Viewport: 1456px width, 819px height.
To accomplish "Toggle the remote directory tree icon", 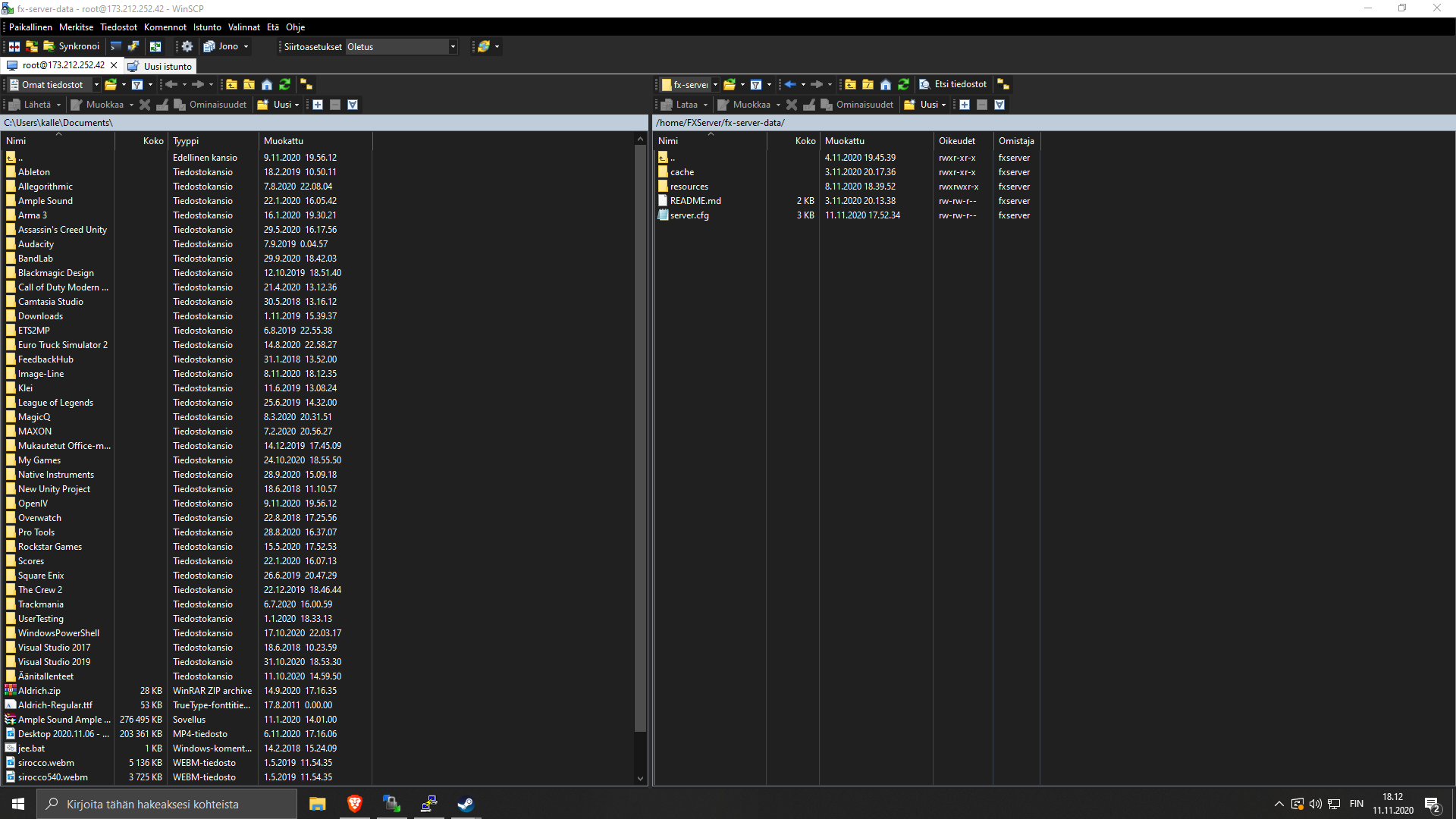I will pyautogui.click(x=1003, y=84).
